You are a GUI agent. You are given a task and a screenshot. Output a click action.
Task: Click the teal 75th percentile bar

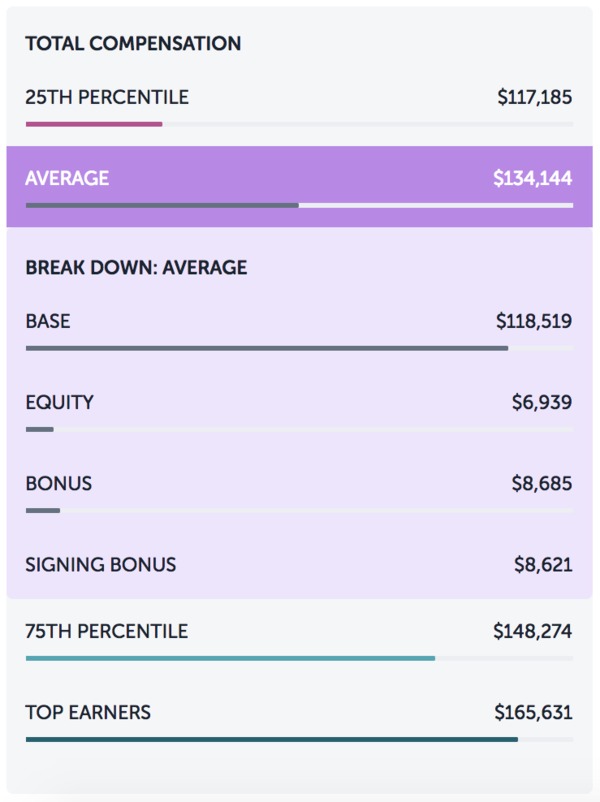click(231, 658)
